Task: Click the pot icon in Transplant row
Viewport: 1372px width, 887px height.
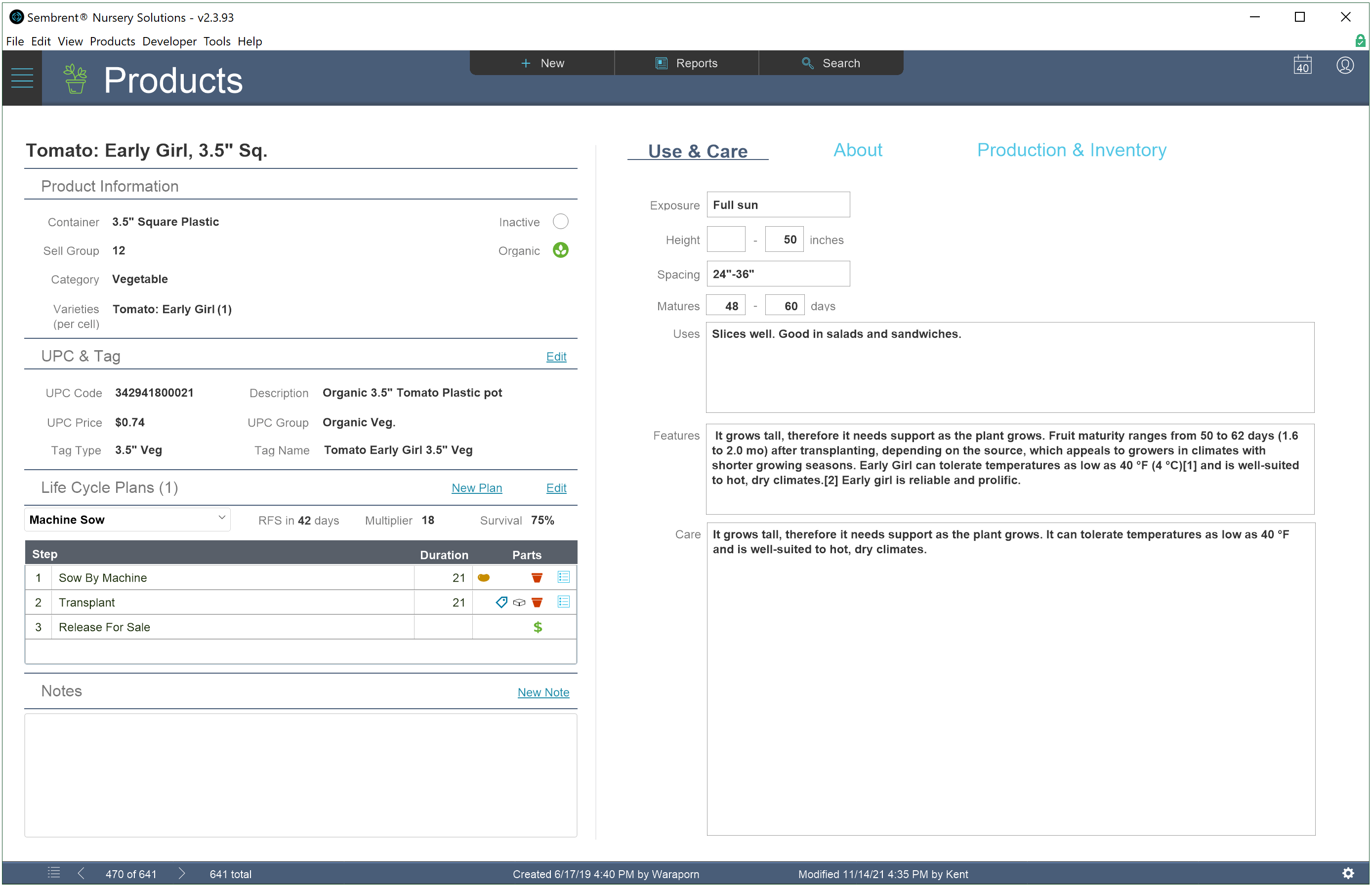Action: click(537, 603)
